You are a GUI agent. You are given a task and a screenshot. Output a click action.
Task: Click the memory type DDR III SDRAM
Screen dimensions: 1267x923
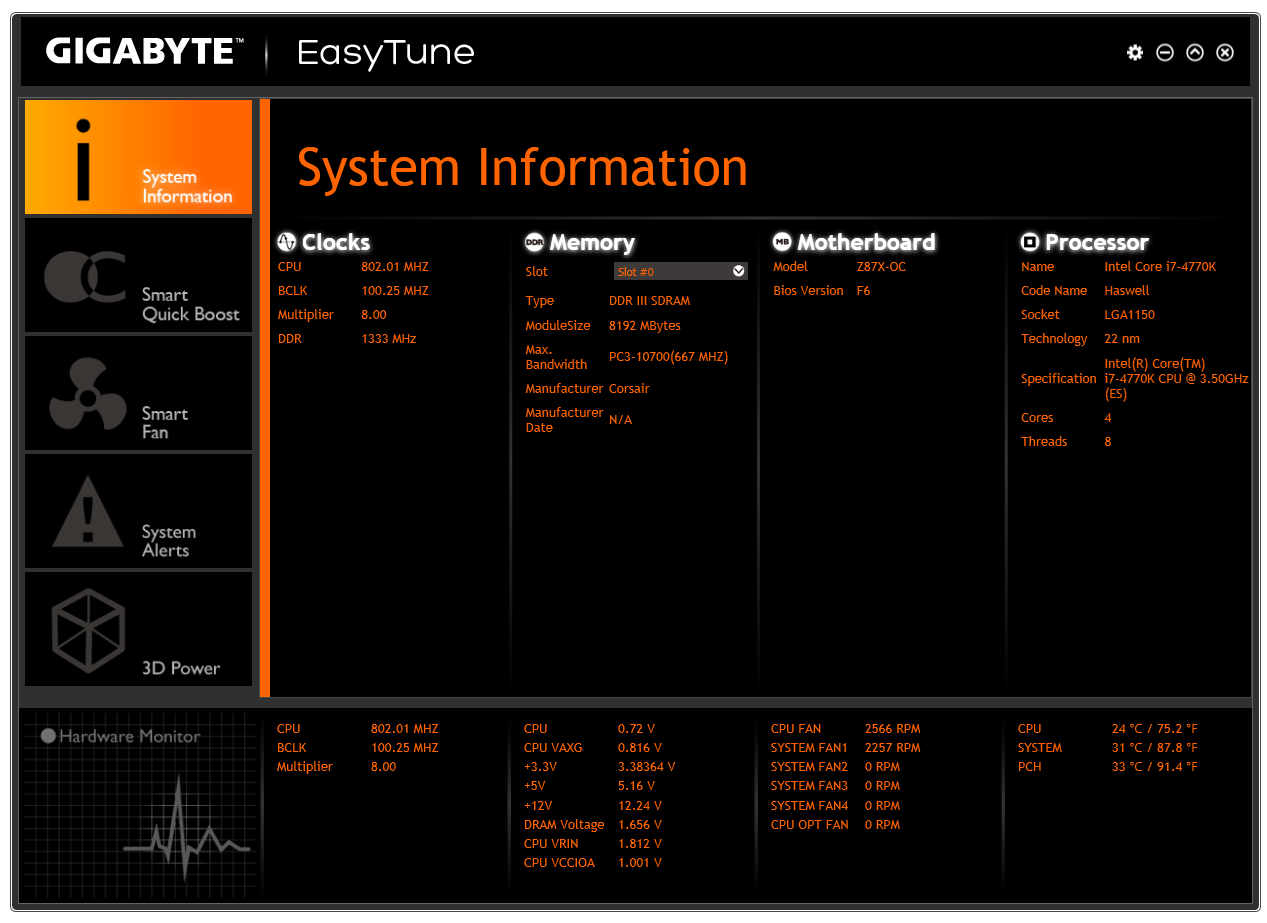[x=650, y=301]
